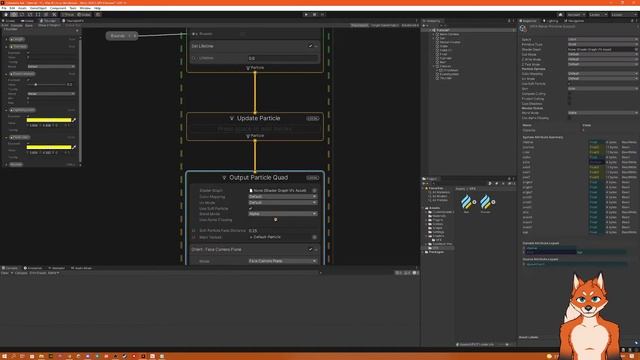The height and width of the screenshot is (360, 640).
Task: Collapse the Update Particle context chevron
Action: tap(231, 118)
